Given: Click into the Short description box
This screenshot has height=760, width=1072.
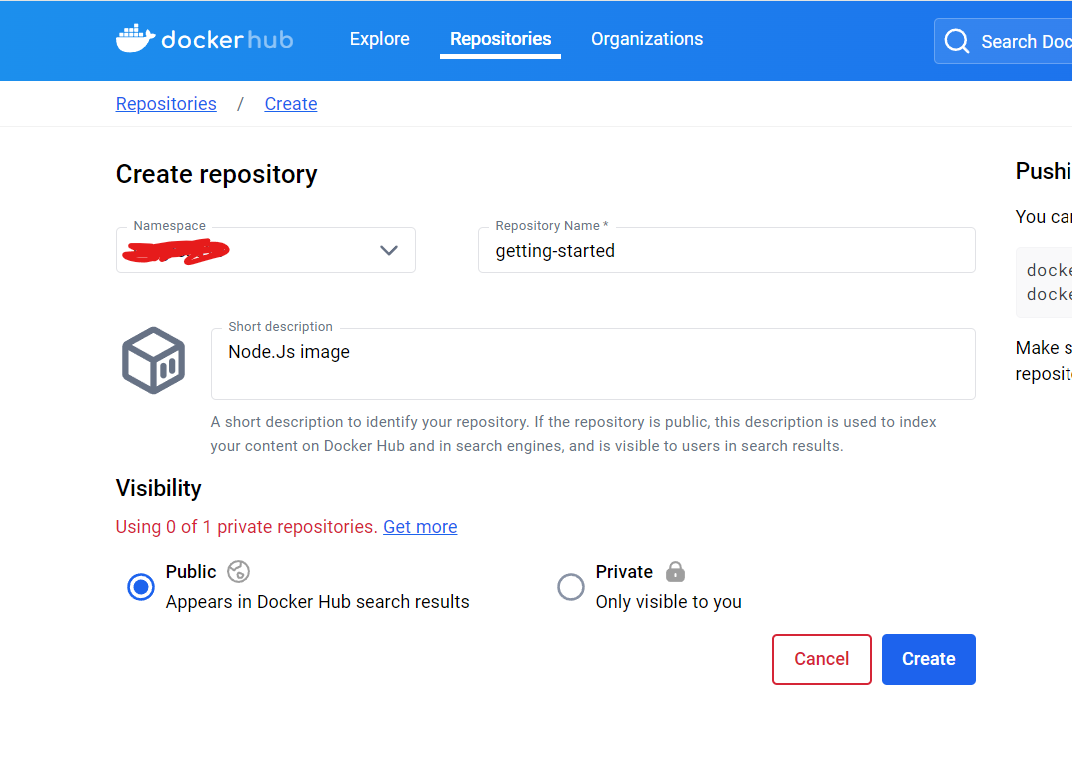Looking at the screenshot, I should (592, 364).
